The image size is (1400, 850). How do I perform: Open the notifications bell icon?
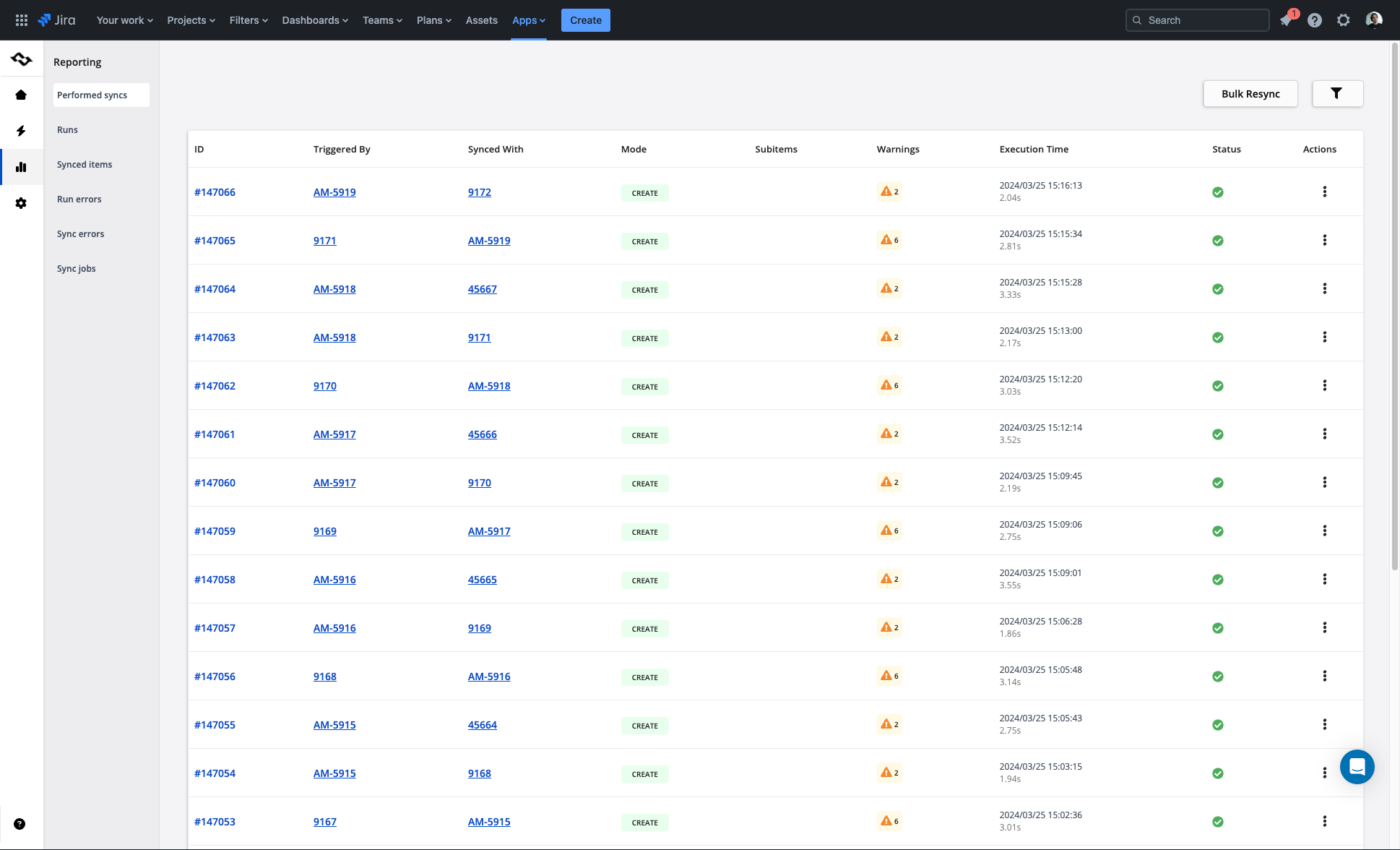point(1286,20)
